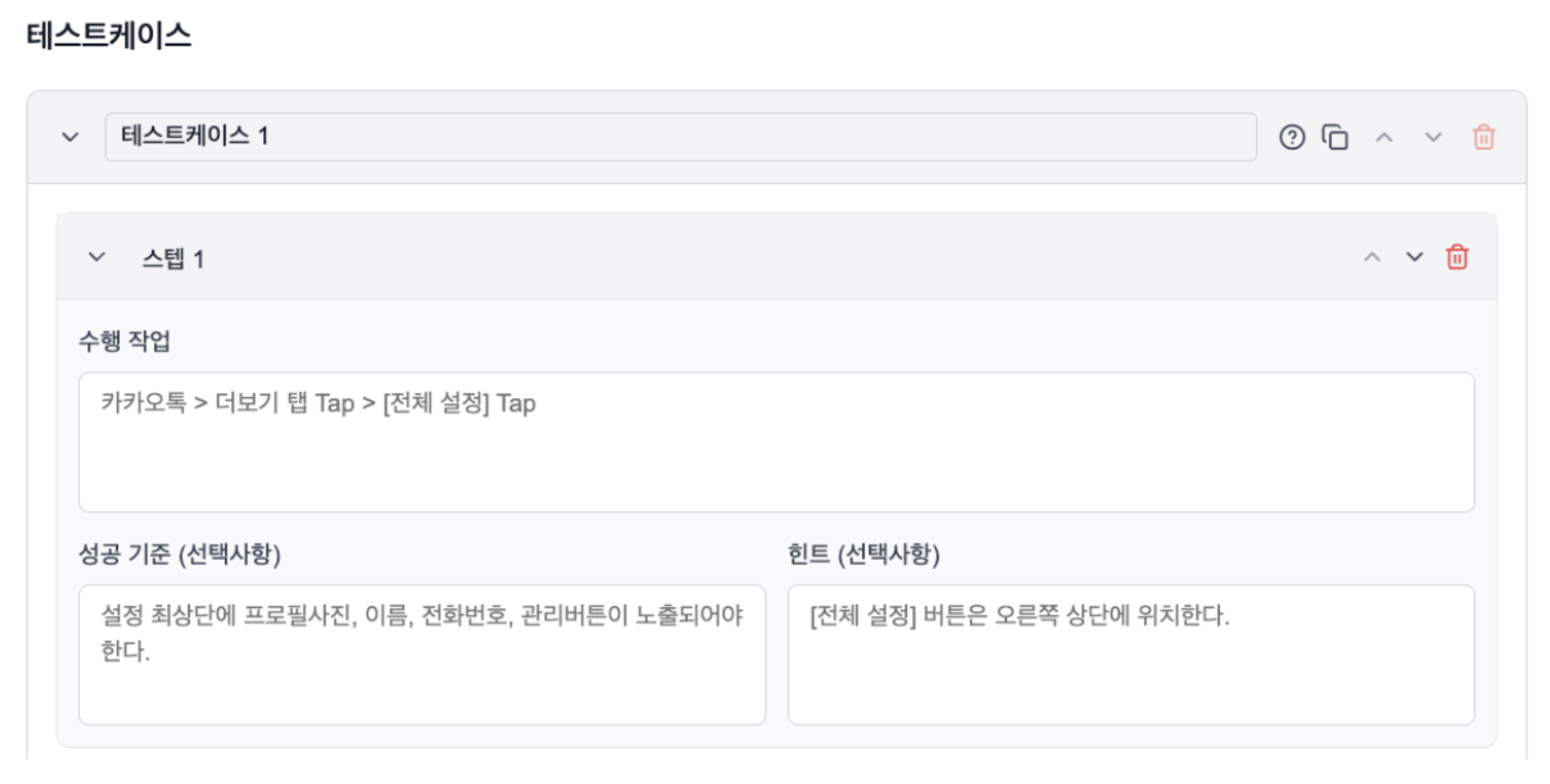Move 스텝 1 up
1550x784 pixels.
point(1372,257)
